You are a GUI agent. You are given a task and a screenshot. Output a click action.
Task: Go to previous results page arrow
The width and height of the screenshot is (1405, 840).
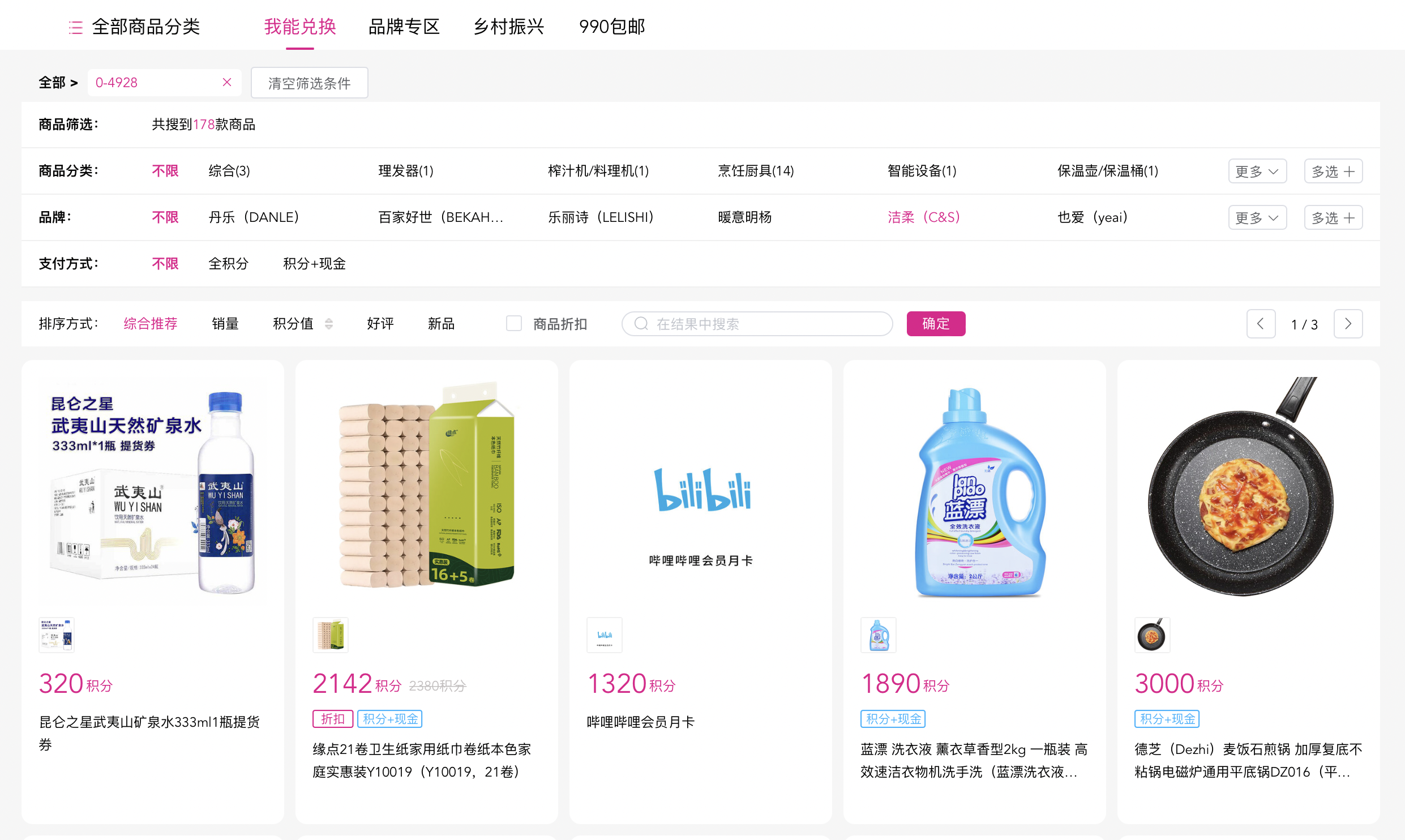click(1261, 324)
